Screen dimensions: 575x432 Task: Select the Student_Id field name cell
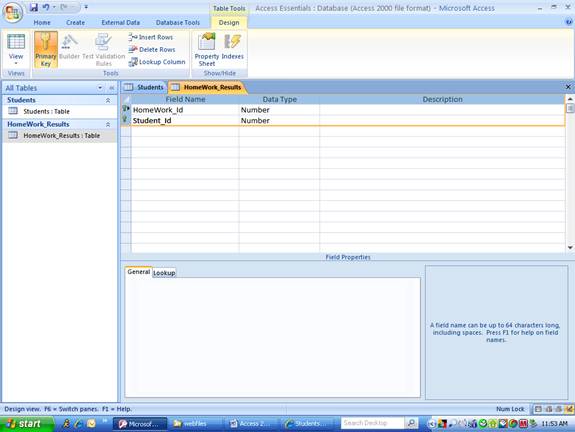[x=185, y=121]
